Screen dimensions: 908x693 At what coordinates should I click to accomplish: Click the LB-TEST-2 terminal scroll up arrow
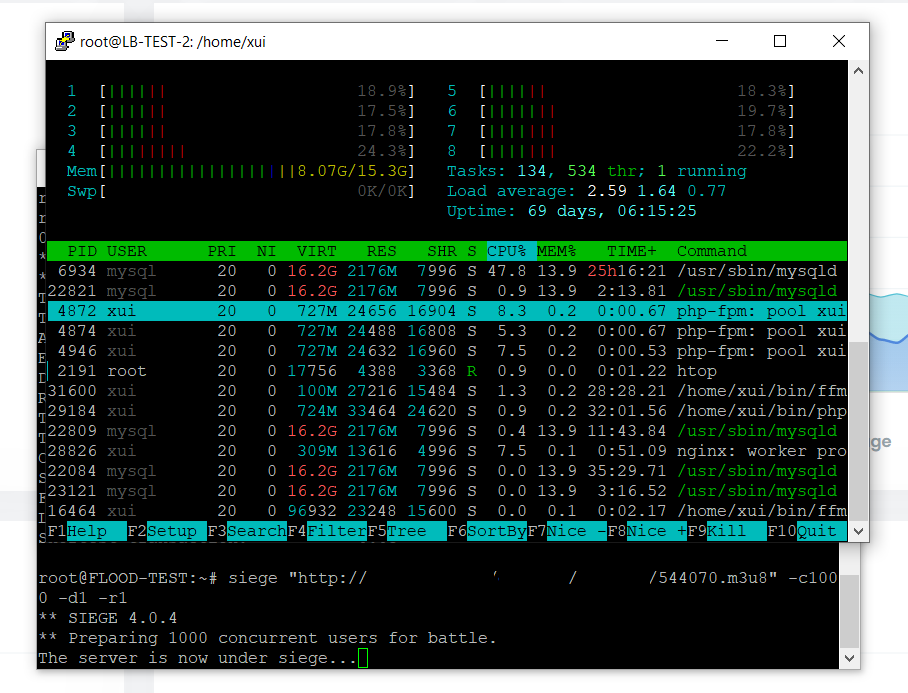tap(858, 71)
